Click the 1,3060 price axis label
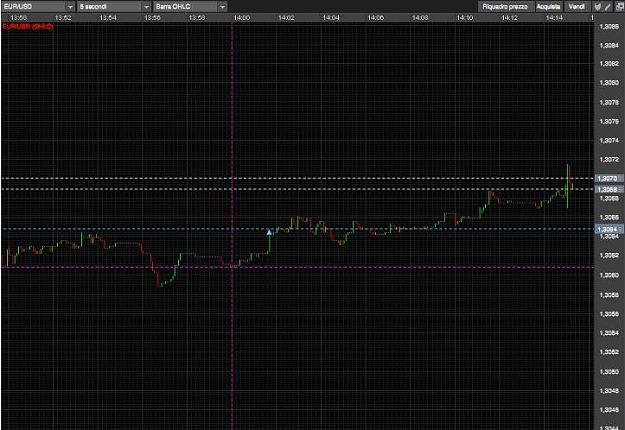This screenshot has width=625, height=430. pyautogui.click(x=609, y=275)
